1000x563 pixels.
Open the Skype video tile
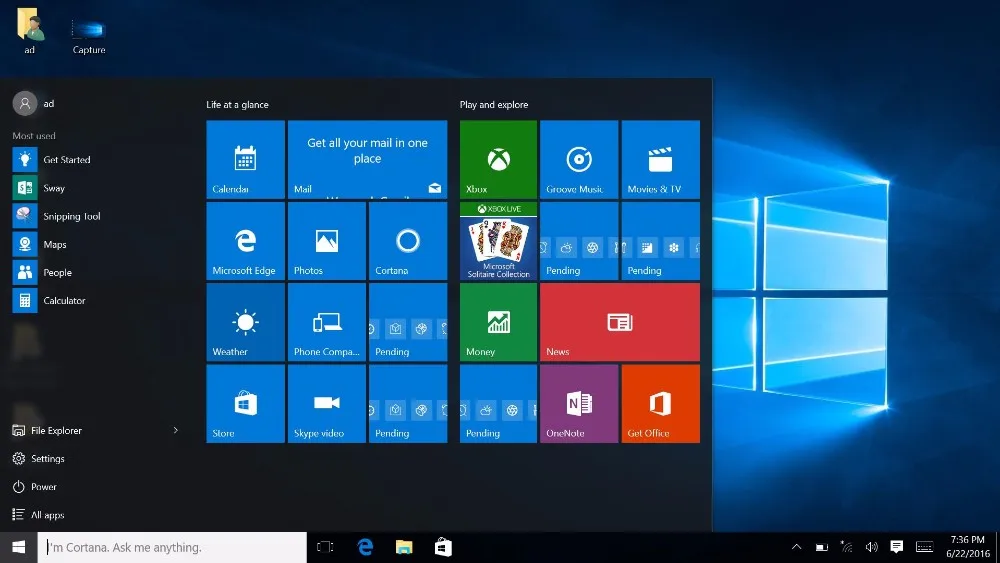tap(327, 404)
